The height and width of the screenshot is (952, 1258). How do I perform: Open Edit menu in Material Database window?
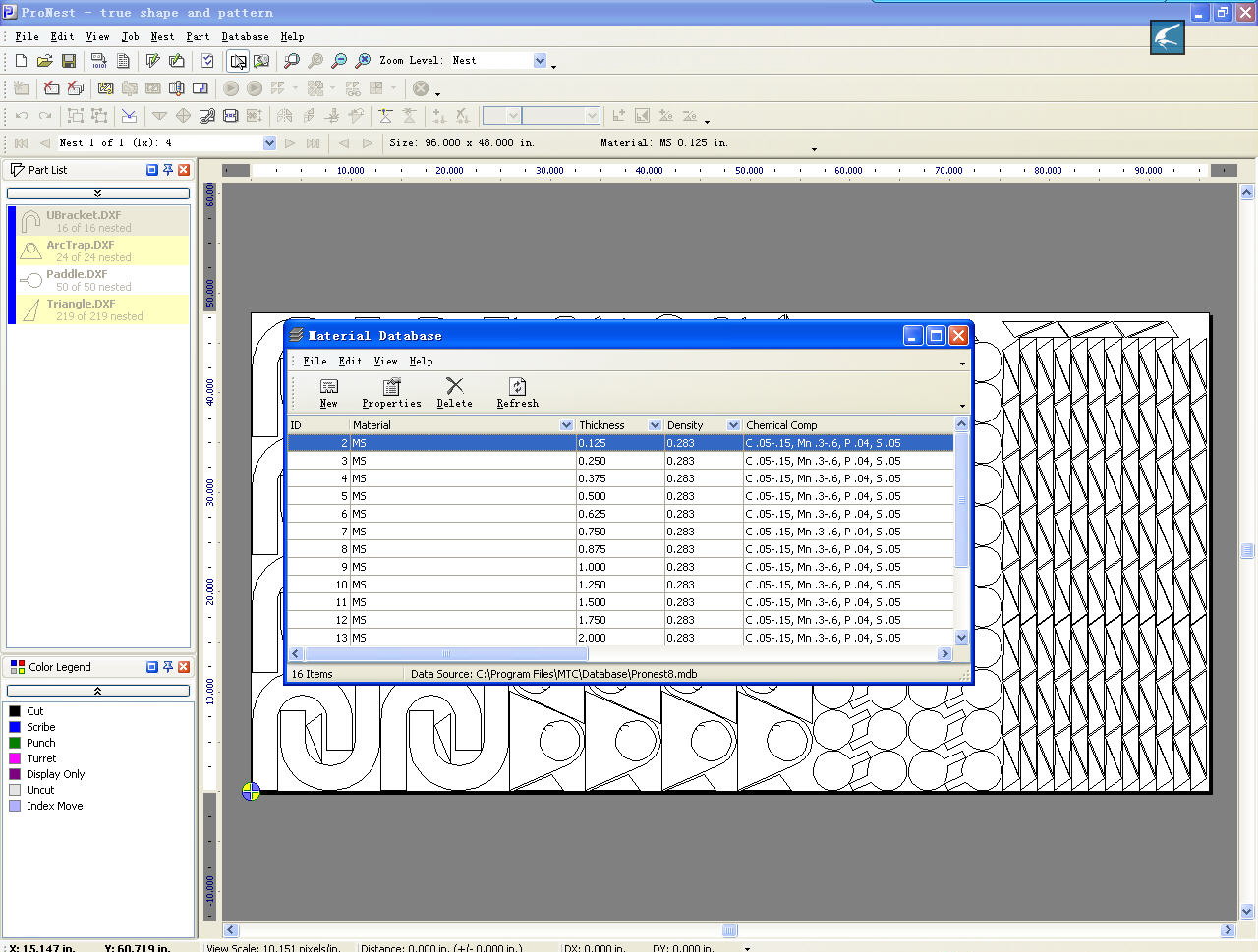click(350, 362)
